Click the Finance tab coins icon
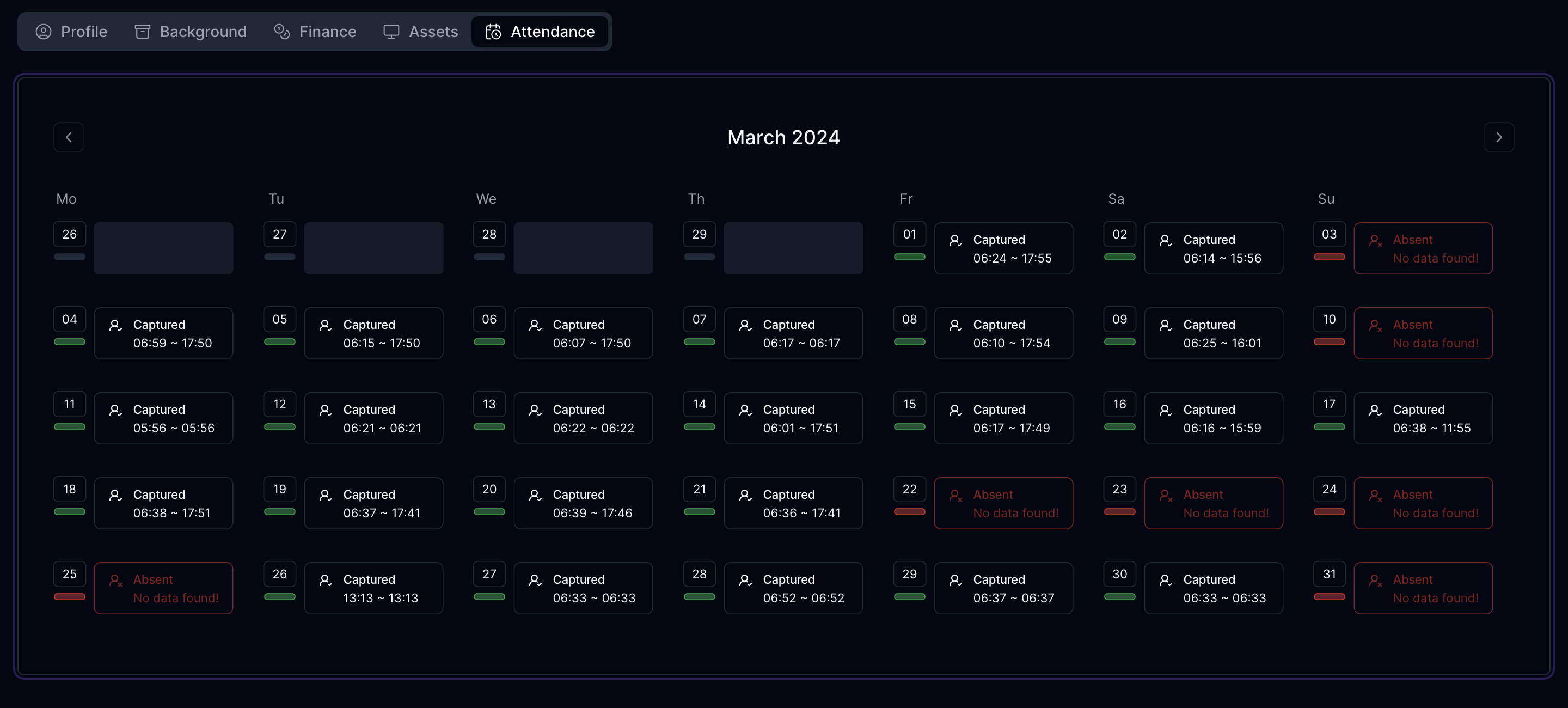This screenshot has width=1568, height=708. click(x=281, y=32)
